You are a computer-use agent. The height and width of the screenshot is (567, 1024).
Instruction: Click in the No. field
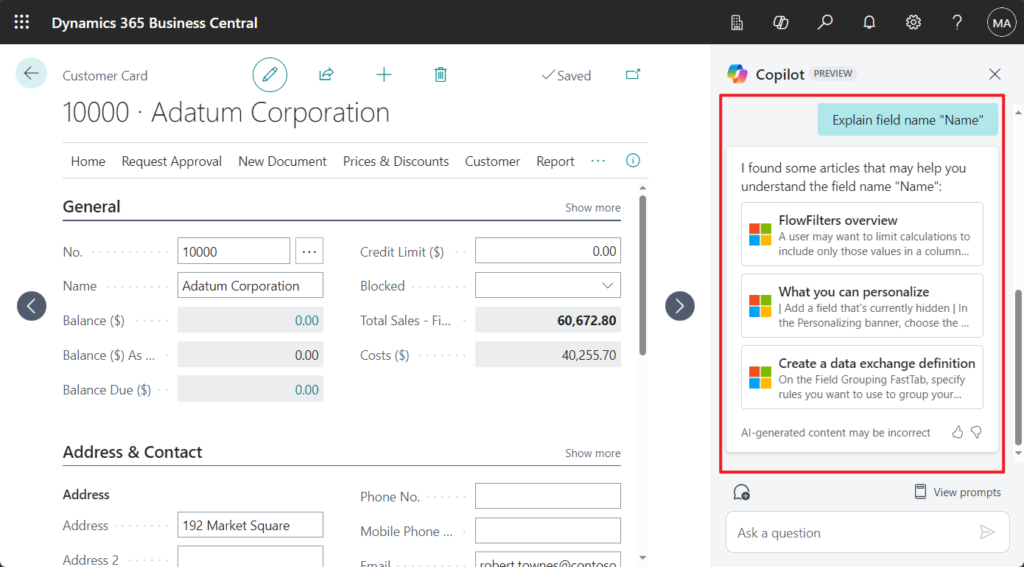coord(234,251)
